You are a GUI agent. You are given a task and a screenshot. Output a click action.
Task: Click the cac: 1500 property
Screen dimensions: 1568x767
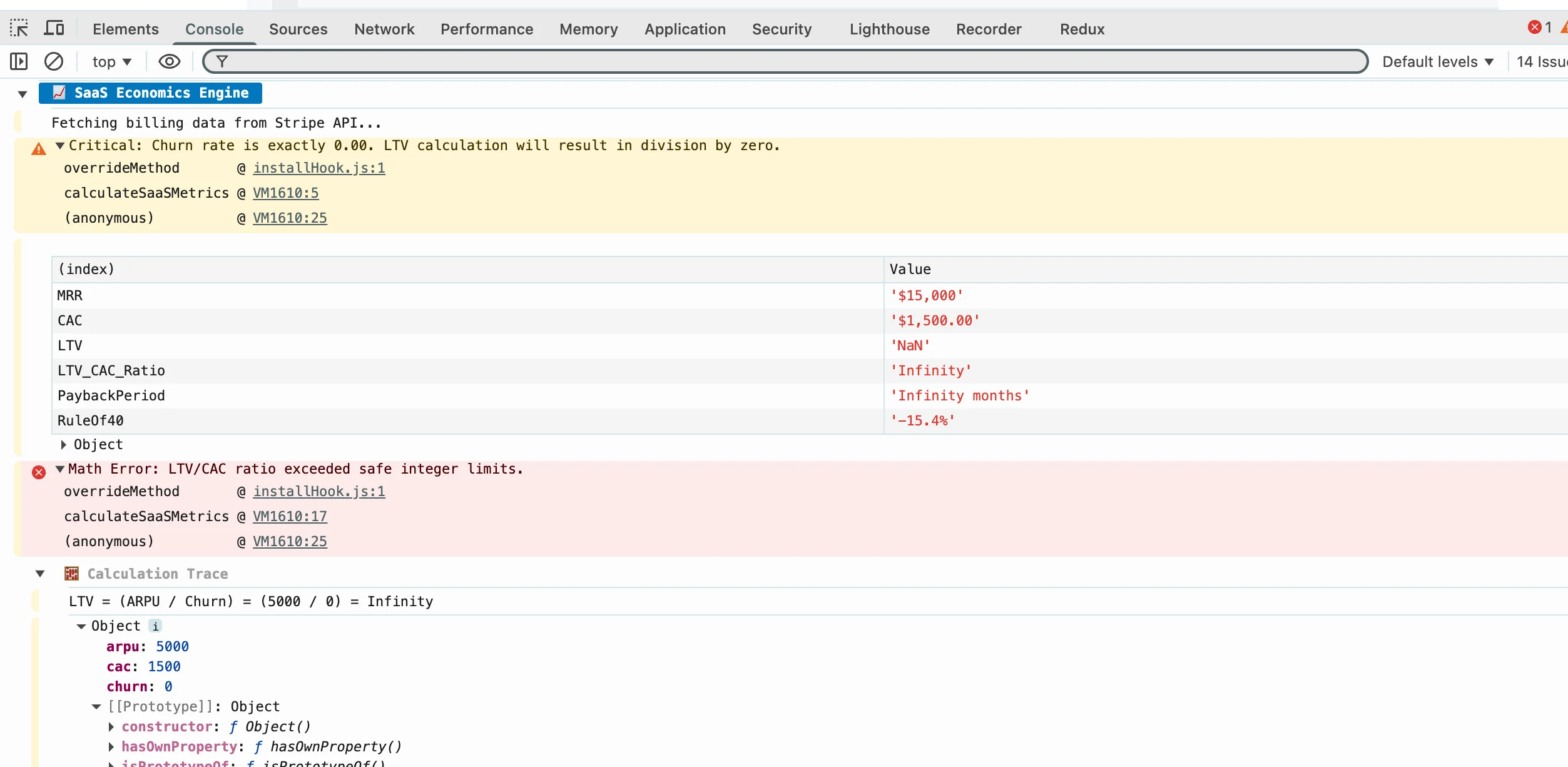(143, 667)
